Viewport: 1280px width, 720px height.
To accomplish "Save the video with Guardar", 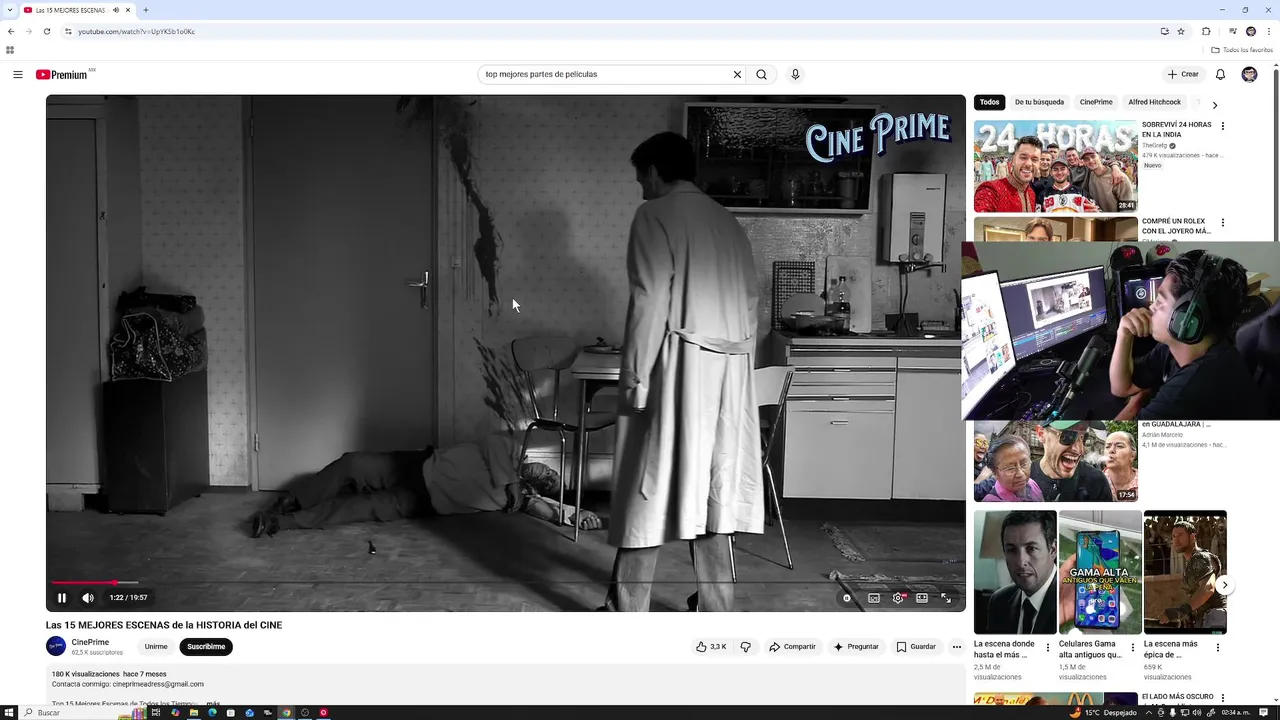I will (916, 647).
